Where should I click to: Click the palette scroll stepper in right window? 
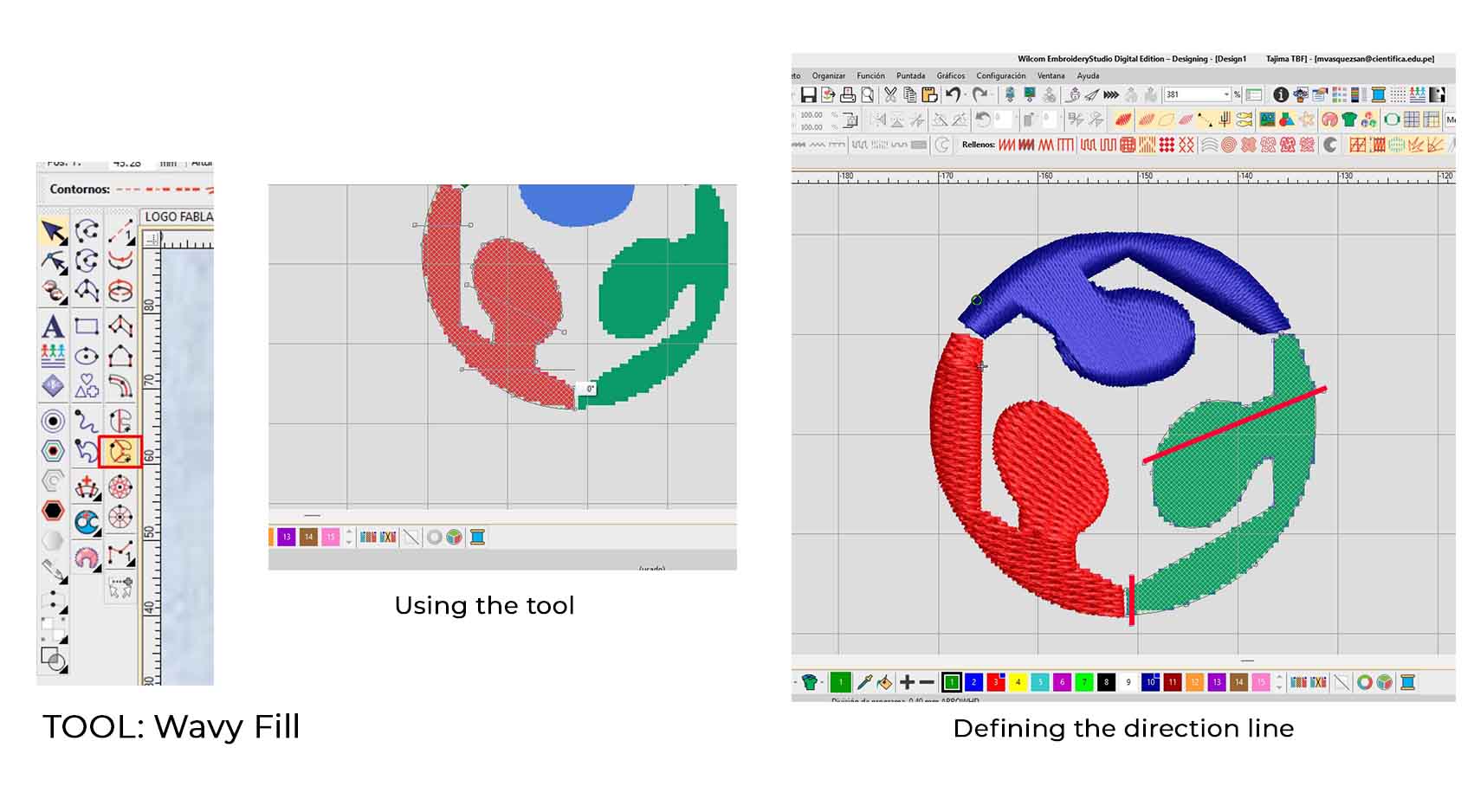pos(1279,682)
